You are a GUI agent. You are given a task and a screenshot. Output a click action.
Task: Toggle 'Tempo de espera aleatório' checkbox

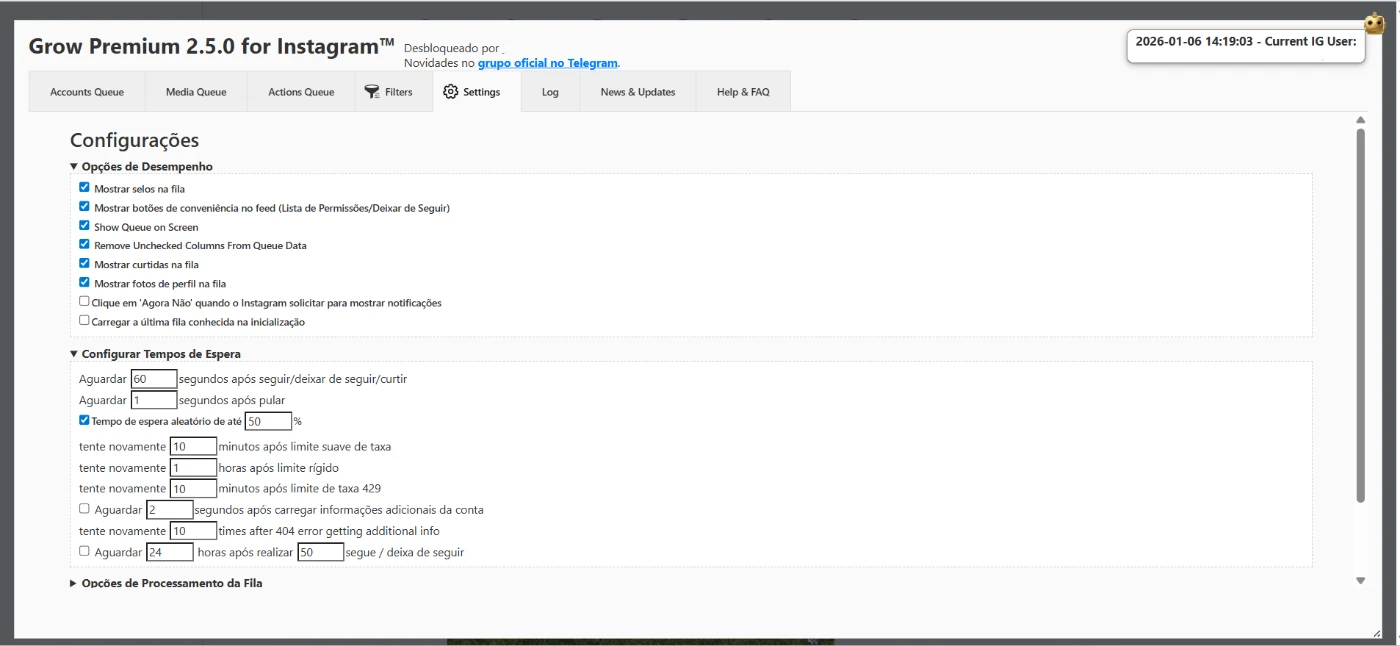coord(85,421)
